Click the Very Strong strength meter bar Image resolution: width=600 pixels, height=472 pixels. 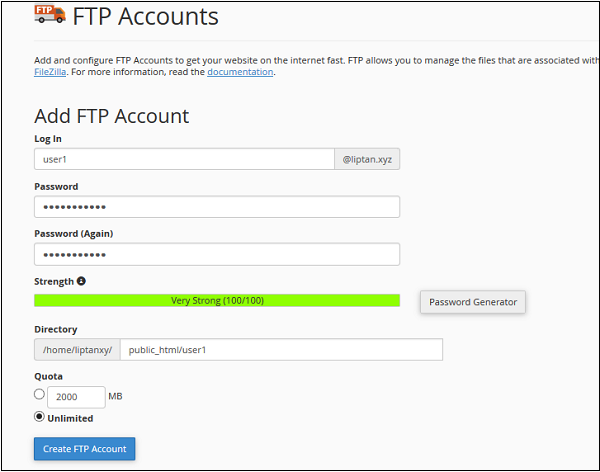tap(217, 300)
